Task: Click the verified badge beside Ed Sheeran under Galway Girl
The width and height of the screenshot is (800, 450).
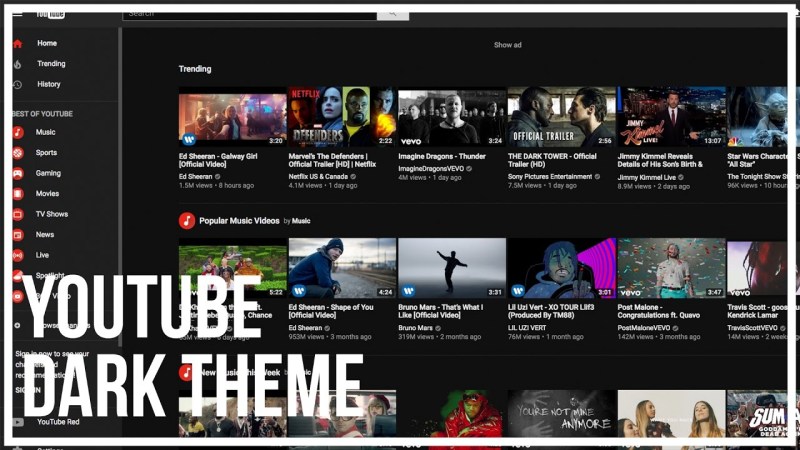Action: 218,177
